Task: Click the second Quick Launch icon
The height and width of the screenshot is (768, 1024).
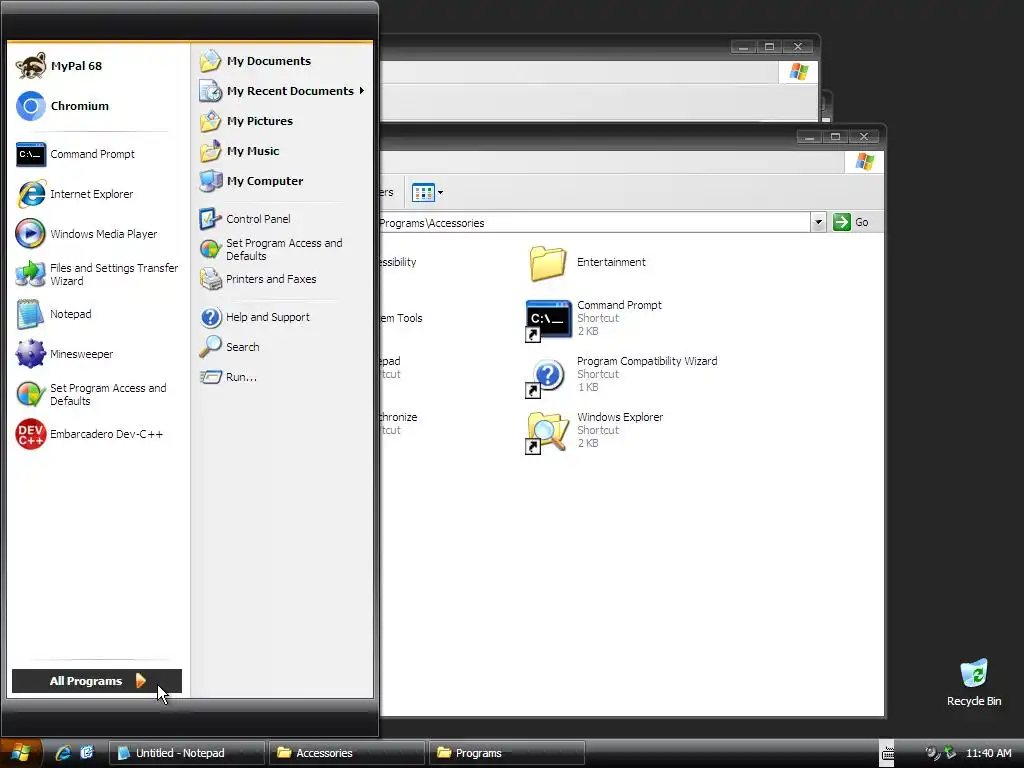Action: click(x=86, y=753)
